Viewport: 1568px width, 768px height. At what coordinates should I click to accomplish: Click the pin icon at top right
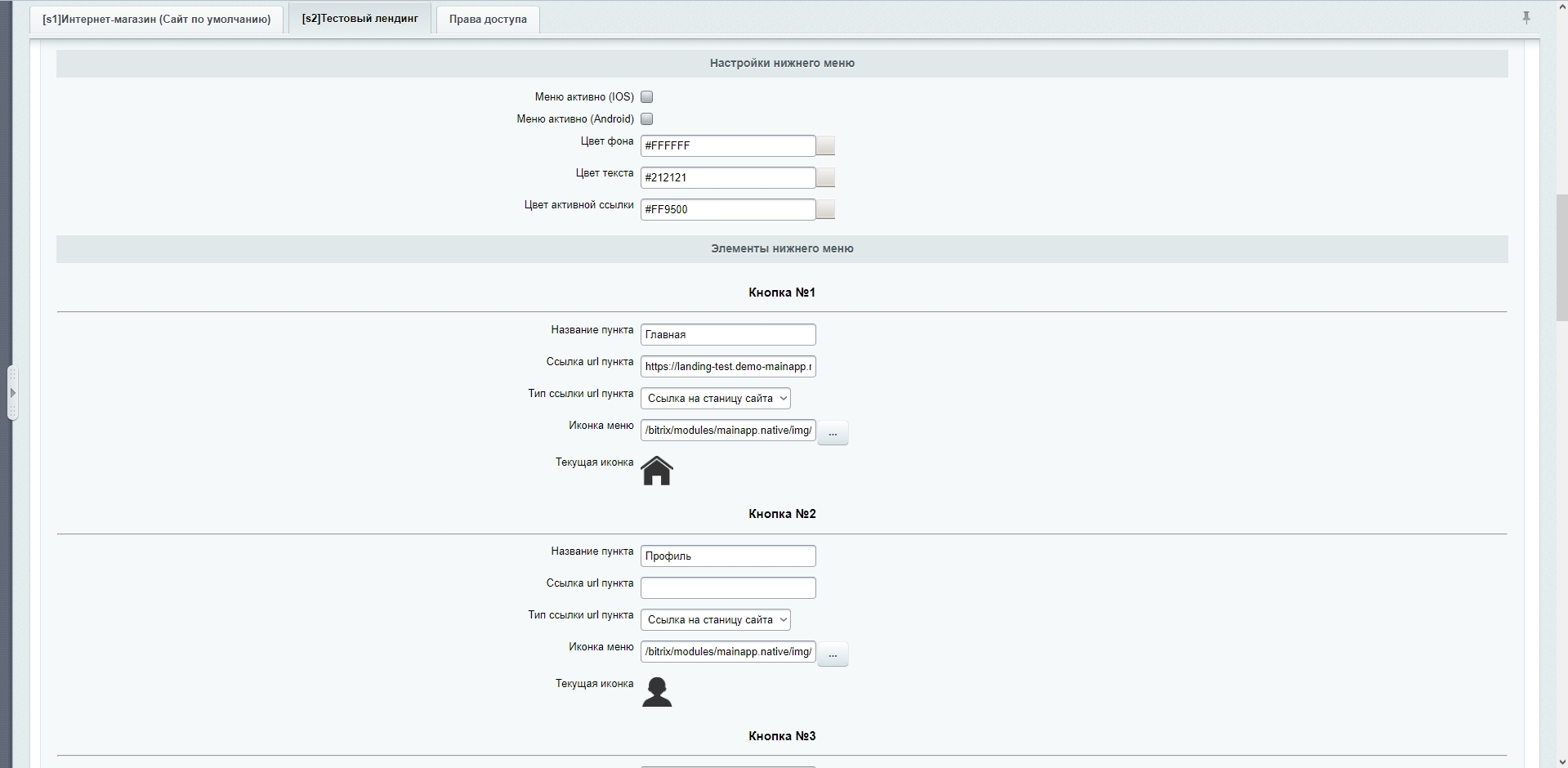tap(1526, 18)
